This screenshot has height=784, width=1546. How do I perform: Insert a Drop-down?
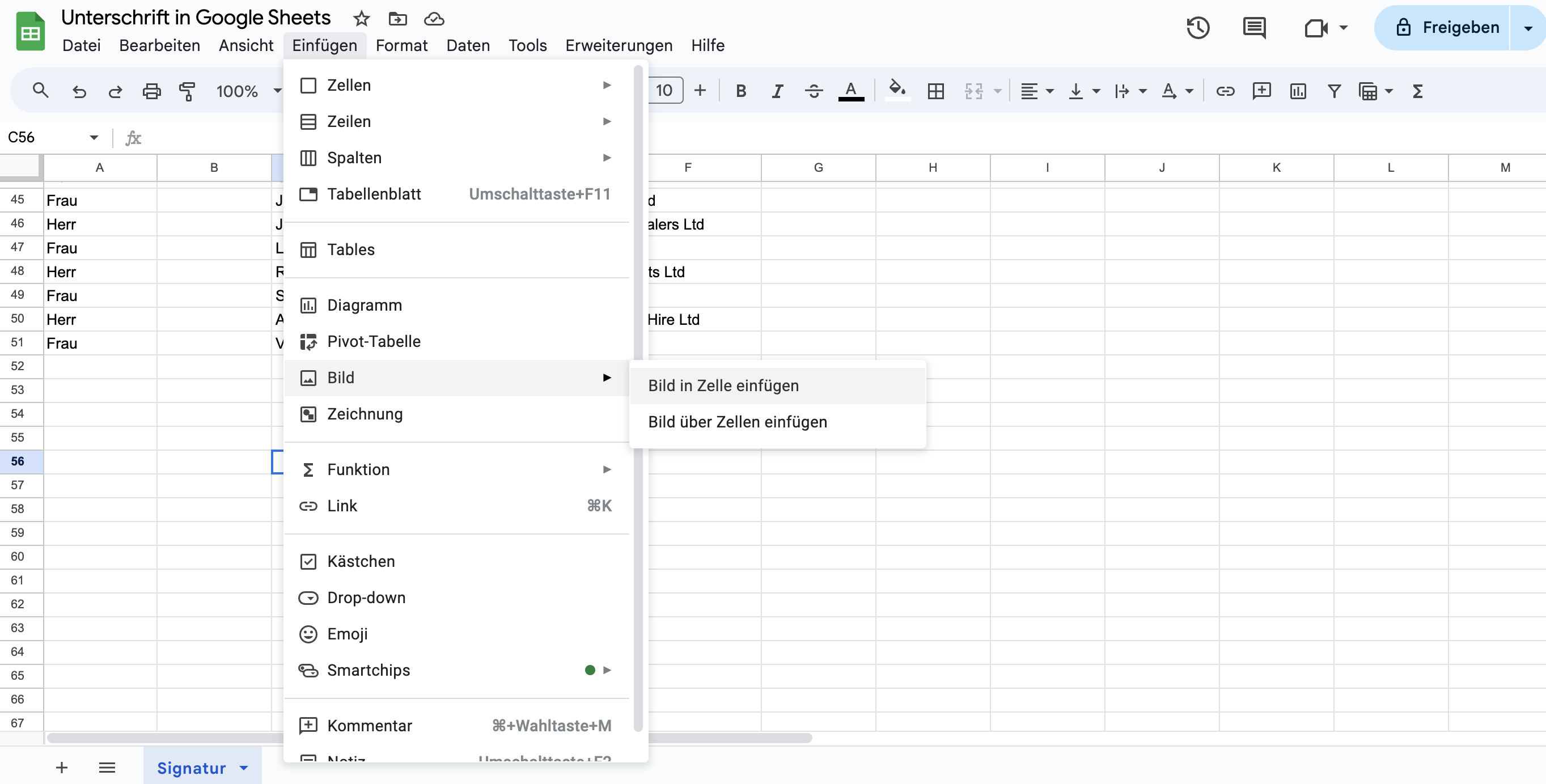click(x=457, y=598)
